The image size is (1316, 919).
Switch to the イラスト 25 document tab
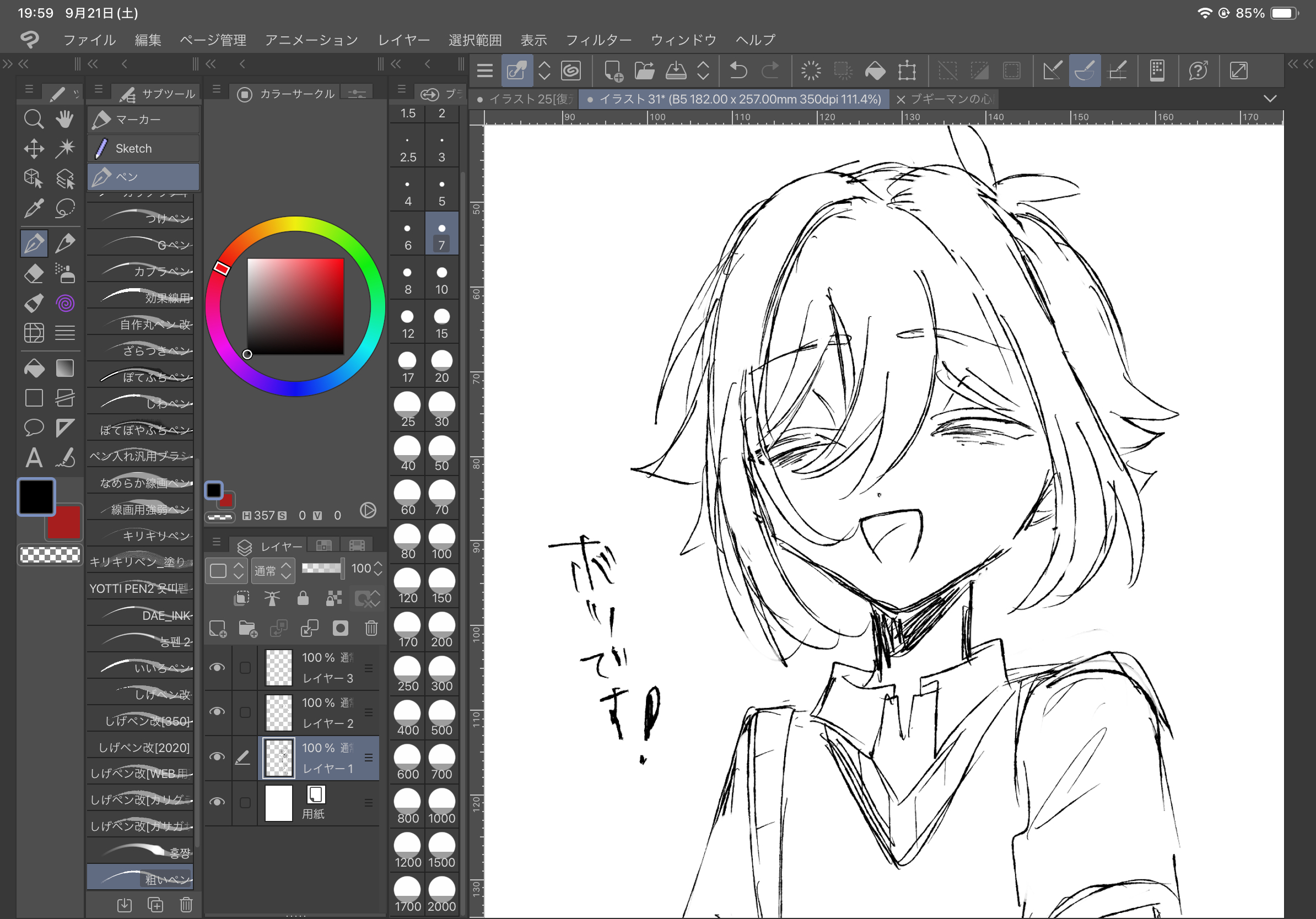524,99
